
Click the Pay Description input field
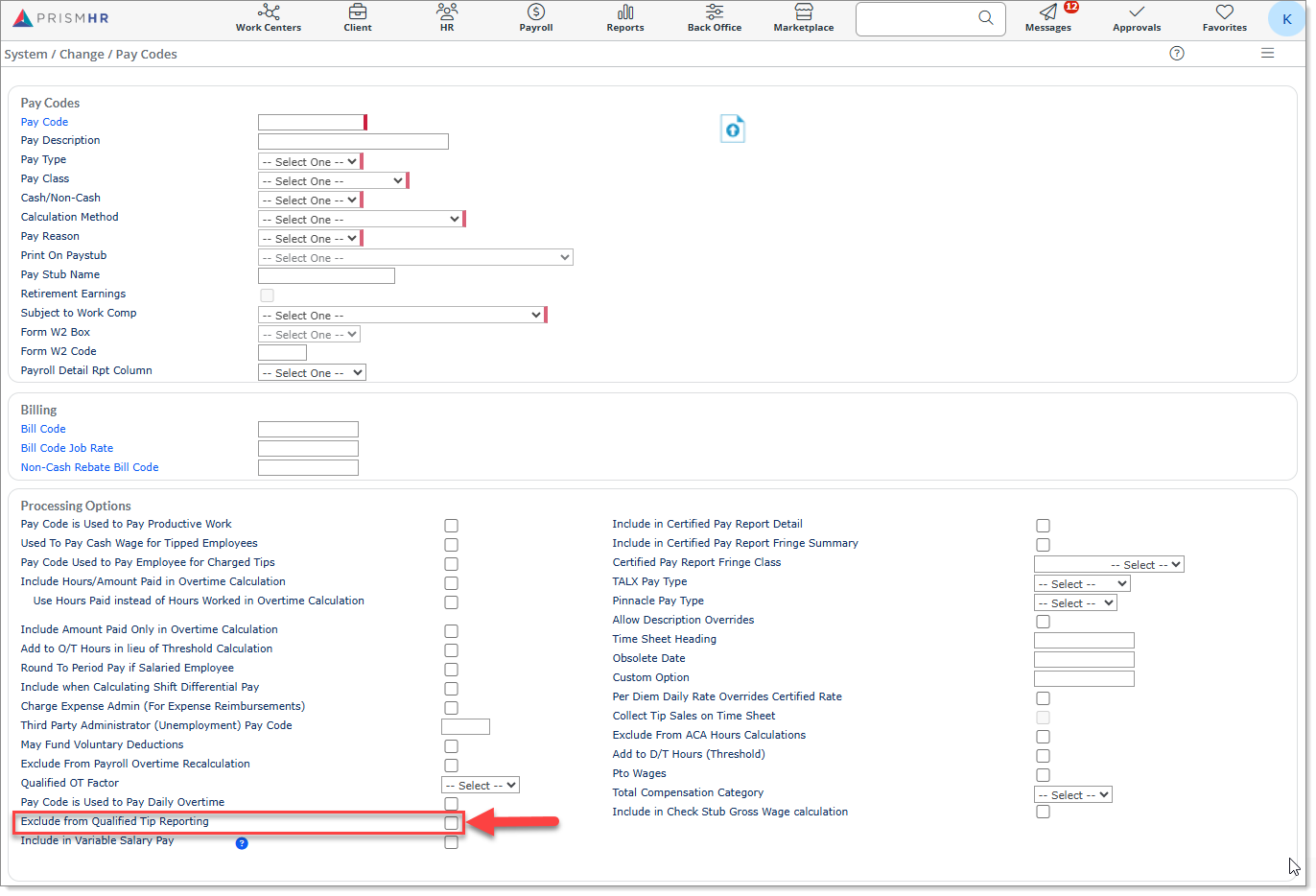(x=353, y=142)
